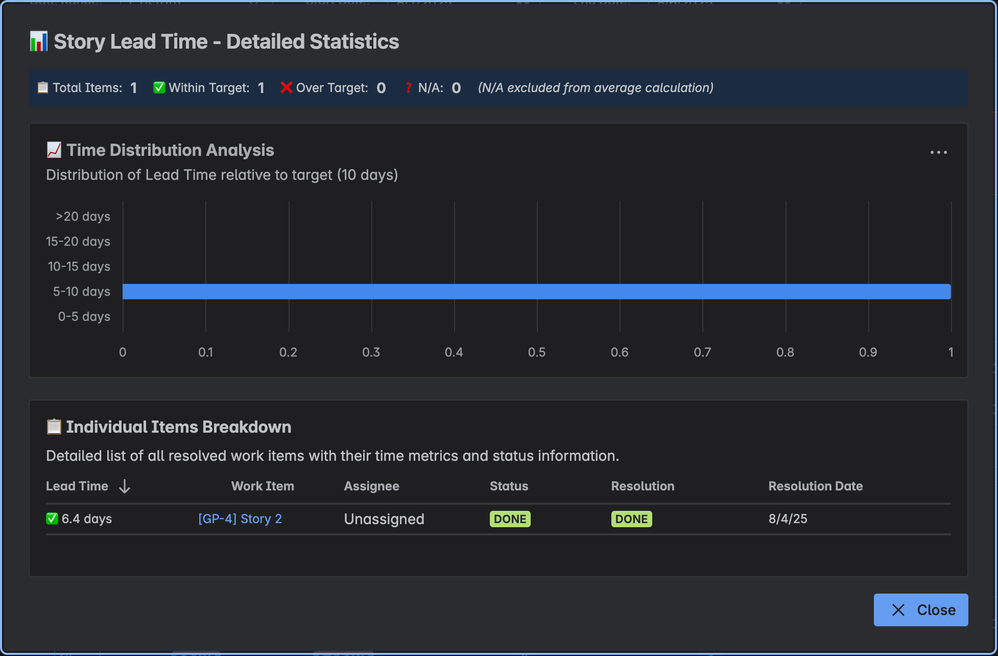Click the green check icon beside 6.4 days
This screenshot has width=998, height=656.
(x=50, y=518)
